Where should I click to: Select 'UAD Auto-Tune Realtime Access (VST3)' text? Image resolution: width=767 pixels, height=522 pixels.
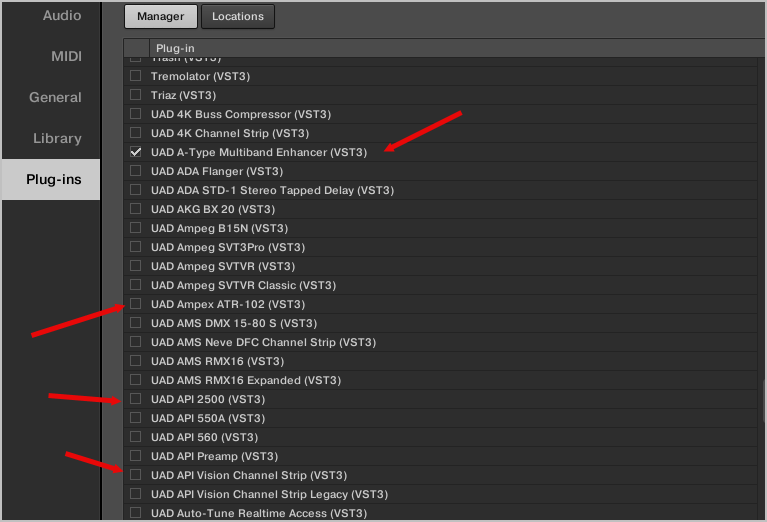click(259, 513)
